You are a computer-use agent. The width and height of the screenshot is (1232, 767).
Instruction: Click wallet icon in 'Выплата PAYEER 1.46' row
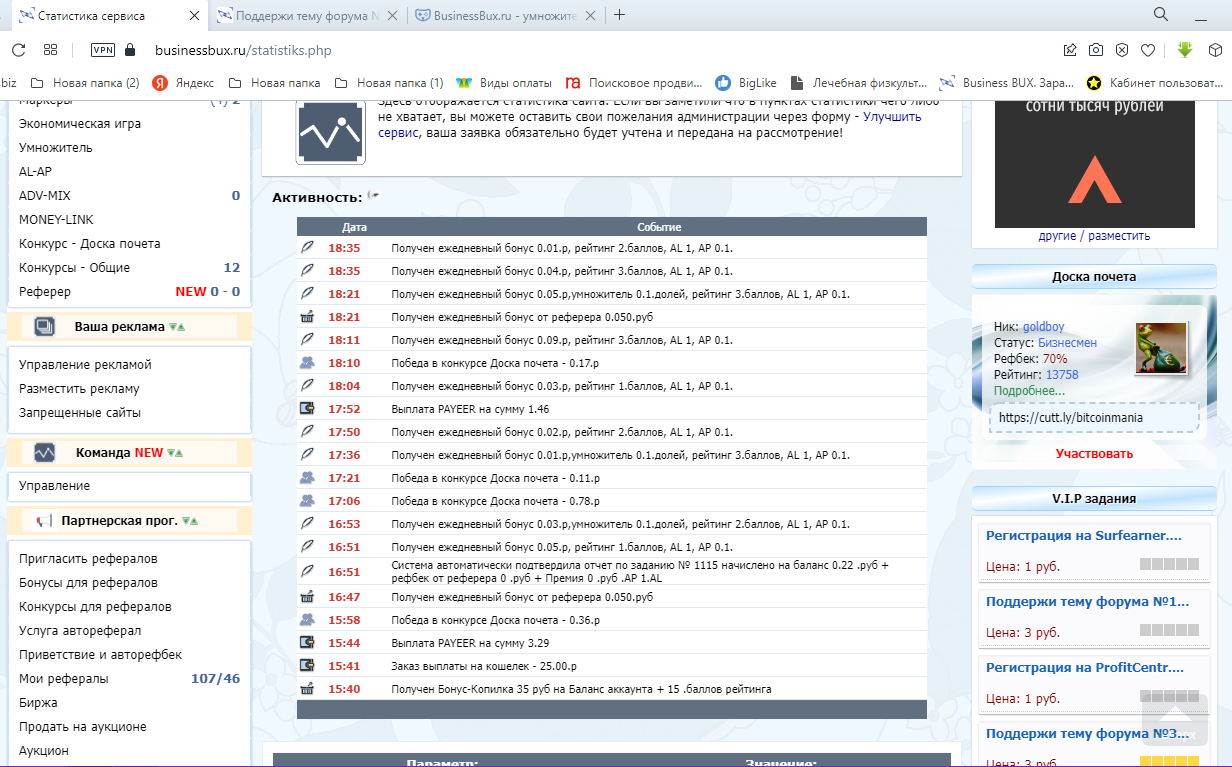(308, 409)
